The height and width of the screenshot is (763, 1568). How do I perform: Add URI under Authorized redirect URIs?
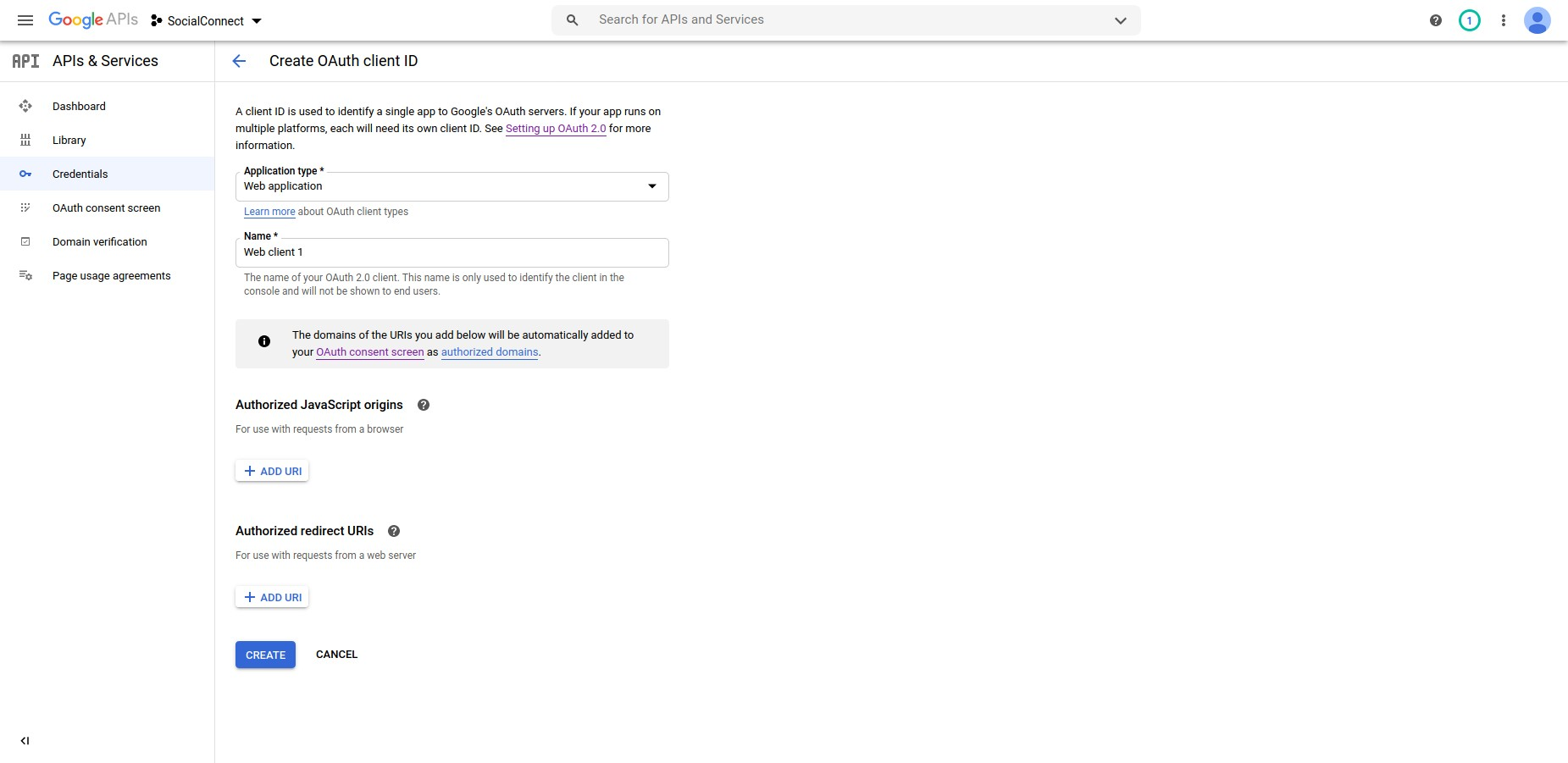(272, 597)
